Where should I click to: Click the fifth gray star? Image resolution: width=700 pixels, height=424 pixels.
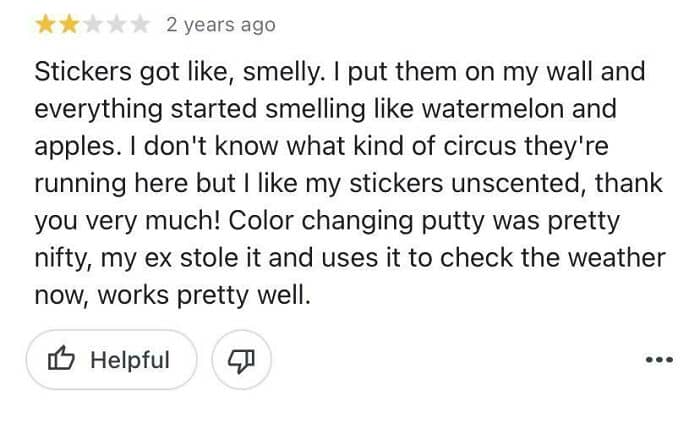coord(141,25)
